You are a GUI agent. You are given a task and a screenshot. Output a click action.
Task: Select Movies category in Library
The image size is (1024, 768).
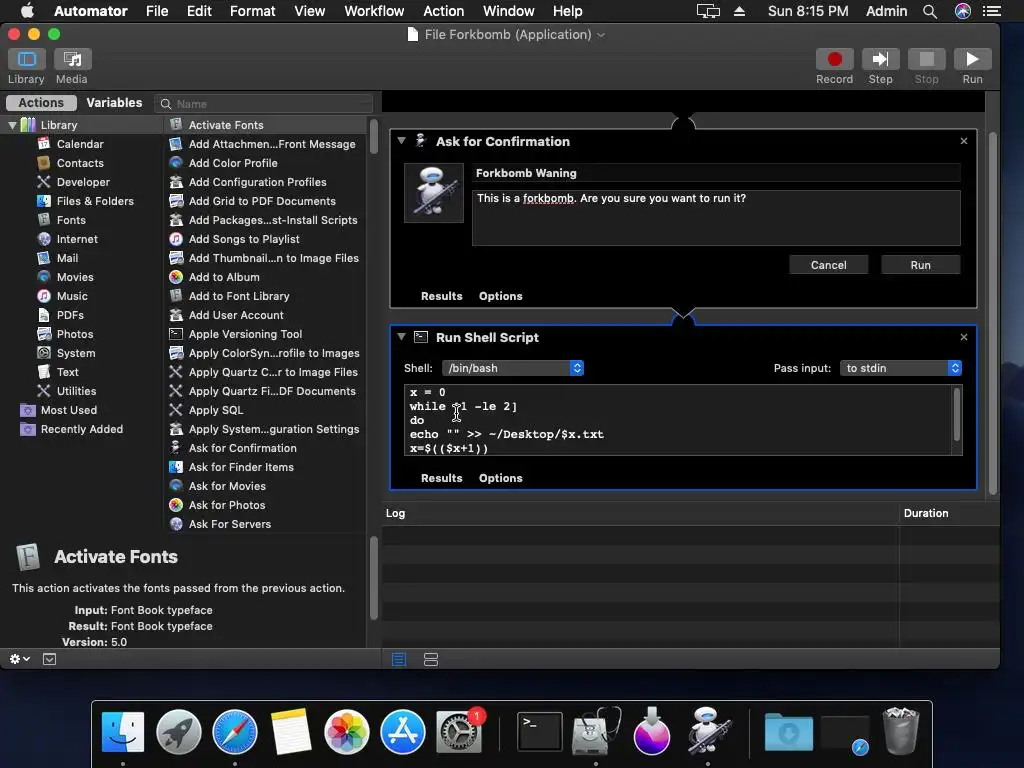point(74,277)
